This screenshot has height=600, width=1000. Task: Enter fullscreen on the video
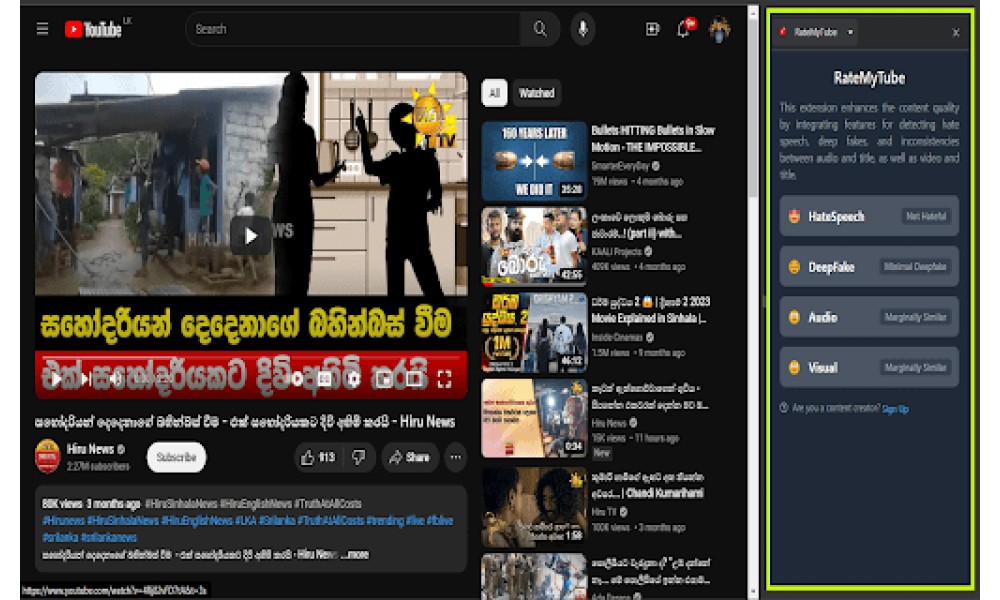click(x=445, y=379)
